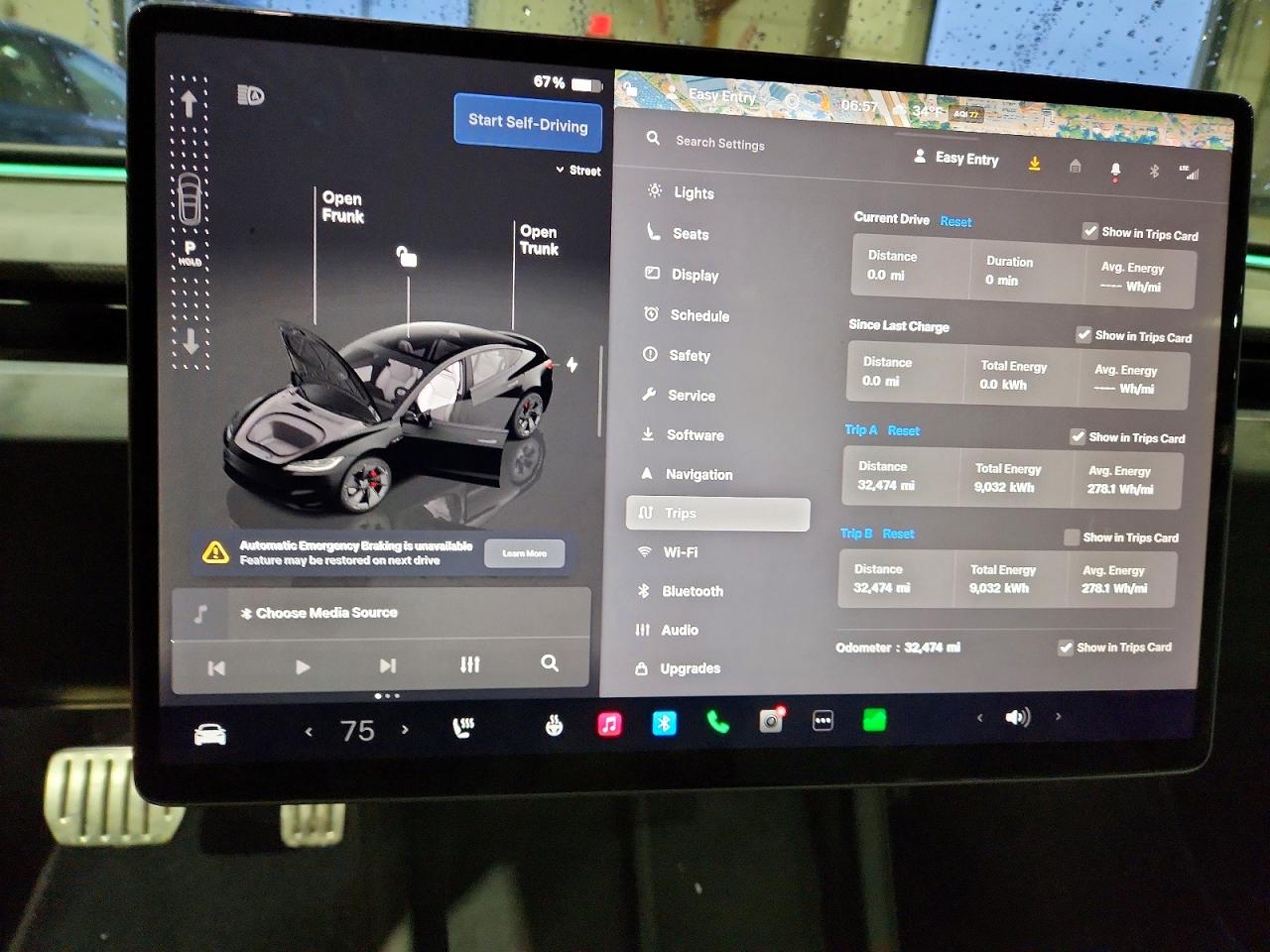Open seat heater controls icon
Screen dimensions: 1270x952
point(462,728)
